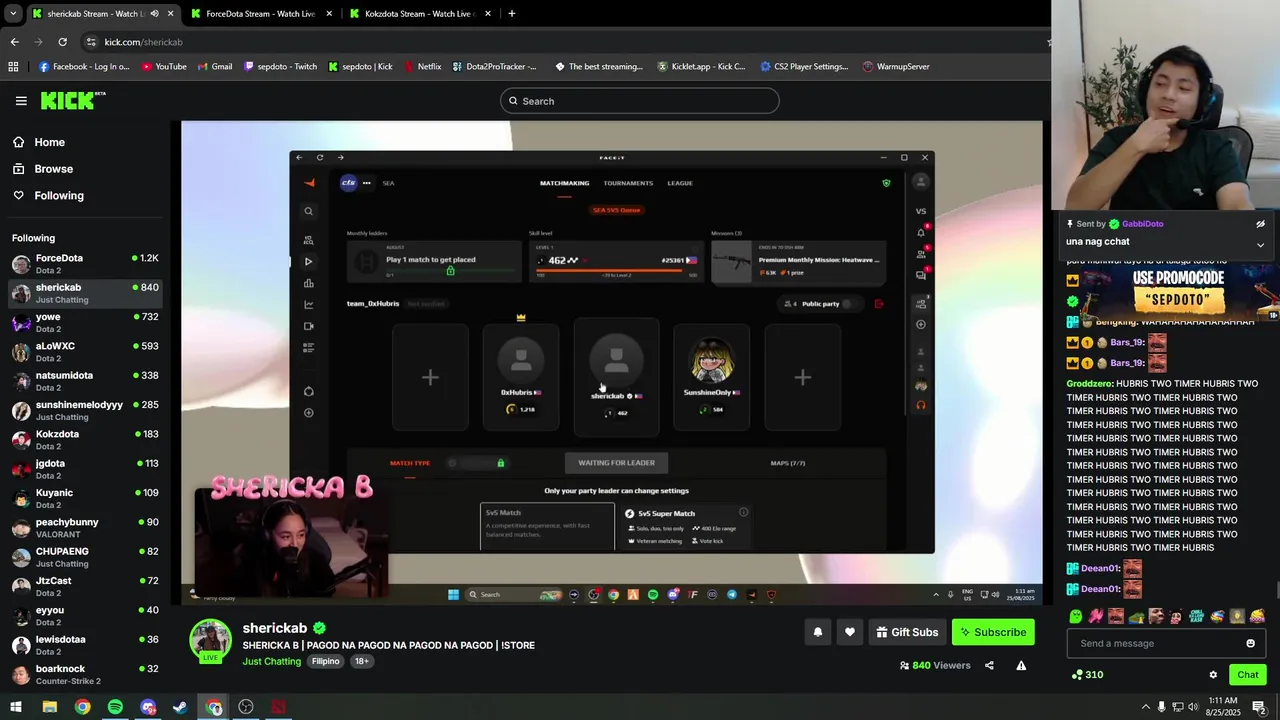The height and width of the screenshot is (720, 1280).
Task: Open the Just Chatting category link
Action: pos(271,661)
